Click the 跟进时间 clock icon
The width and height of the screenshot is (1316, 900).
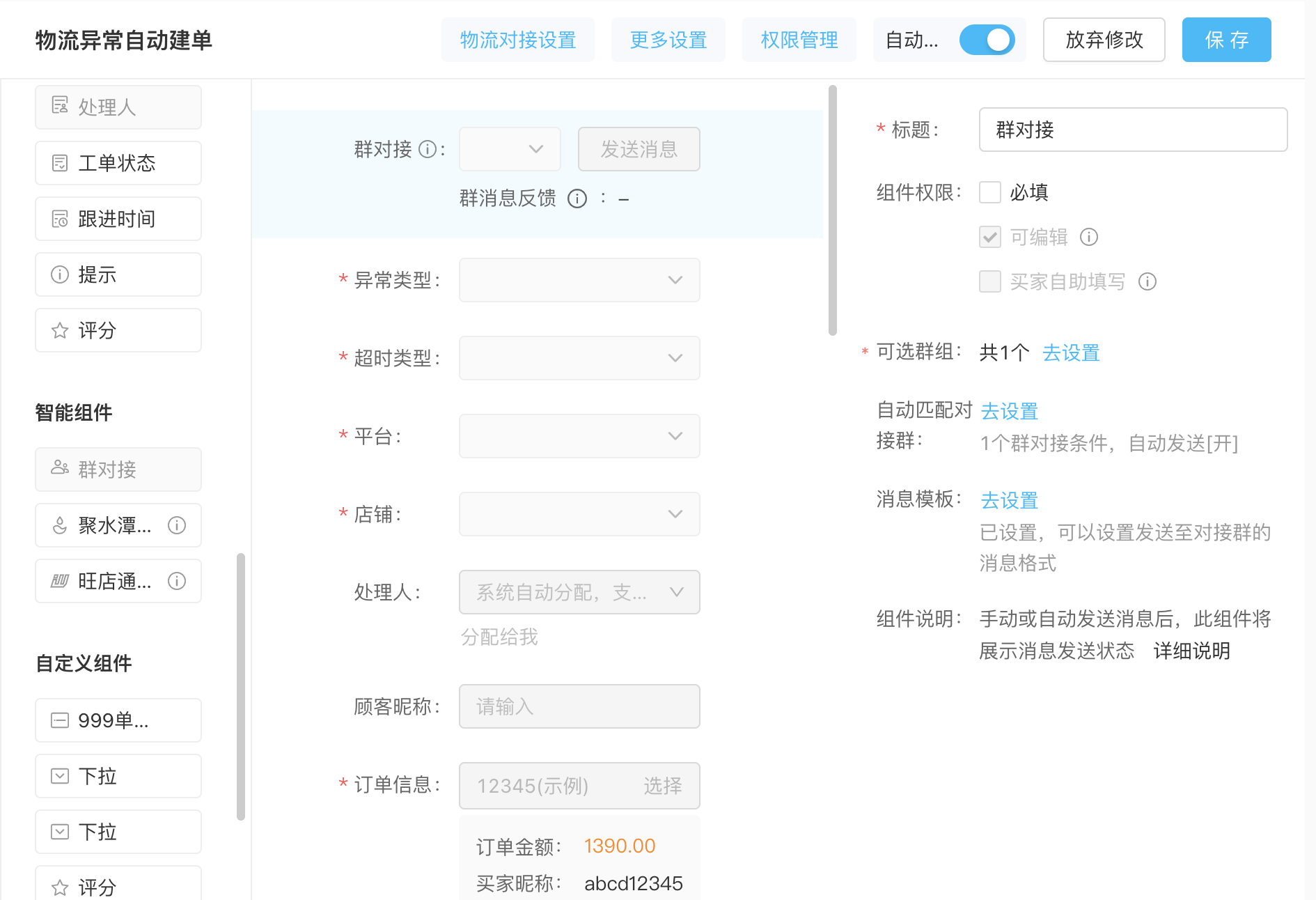(x=60, y=219)
